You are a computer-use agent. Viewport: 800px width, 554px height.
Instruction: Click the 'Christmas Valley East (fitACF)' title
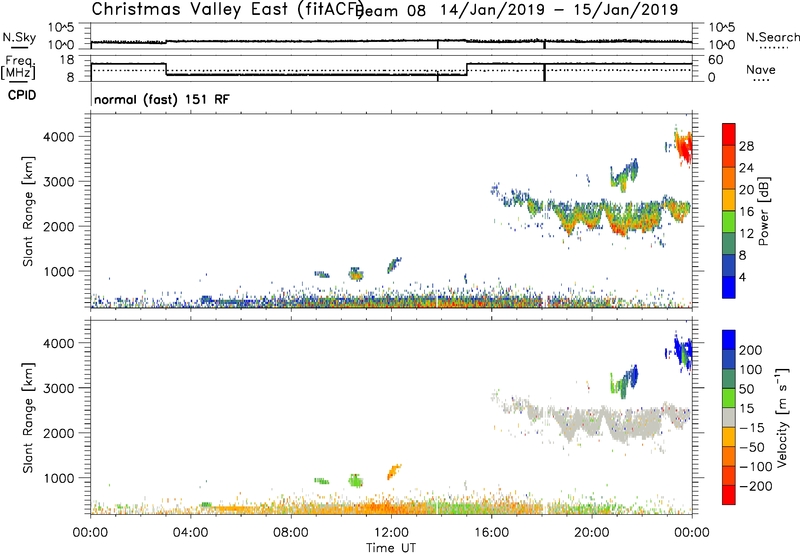click(227, 9)
